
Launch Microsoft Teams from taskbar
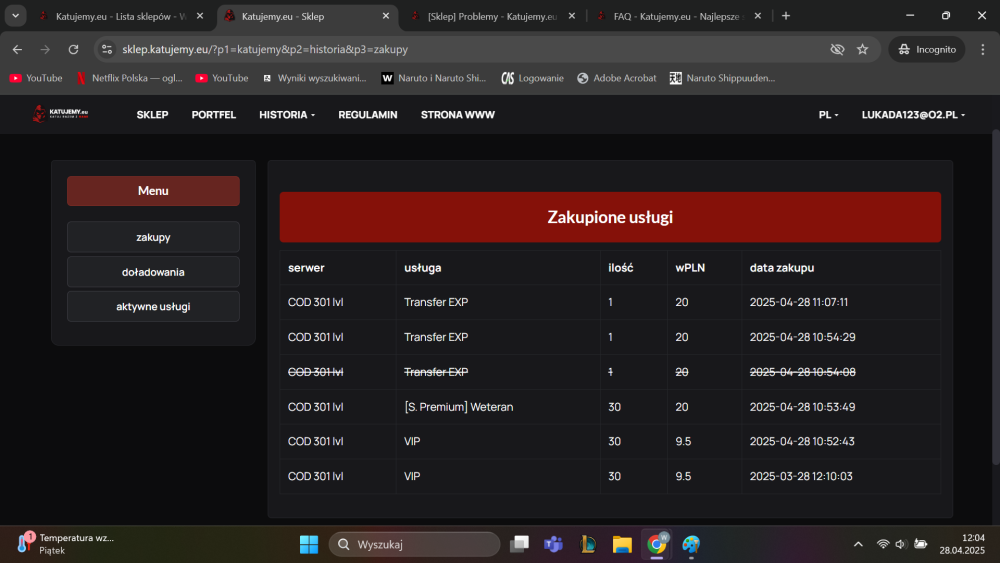(x=553, y=545)
